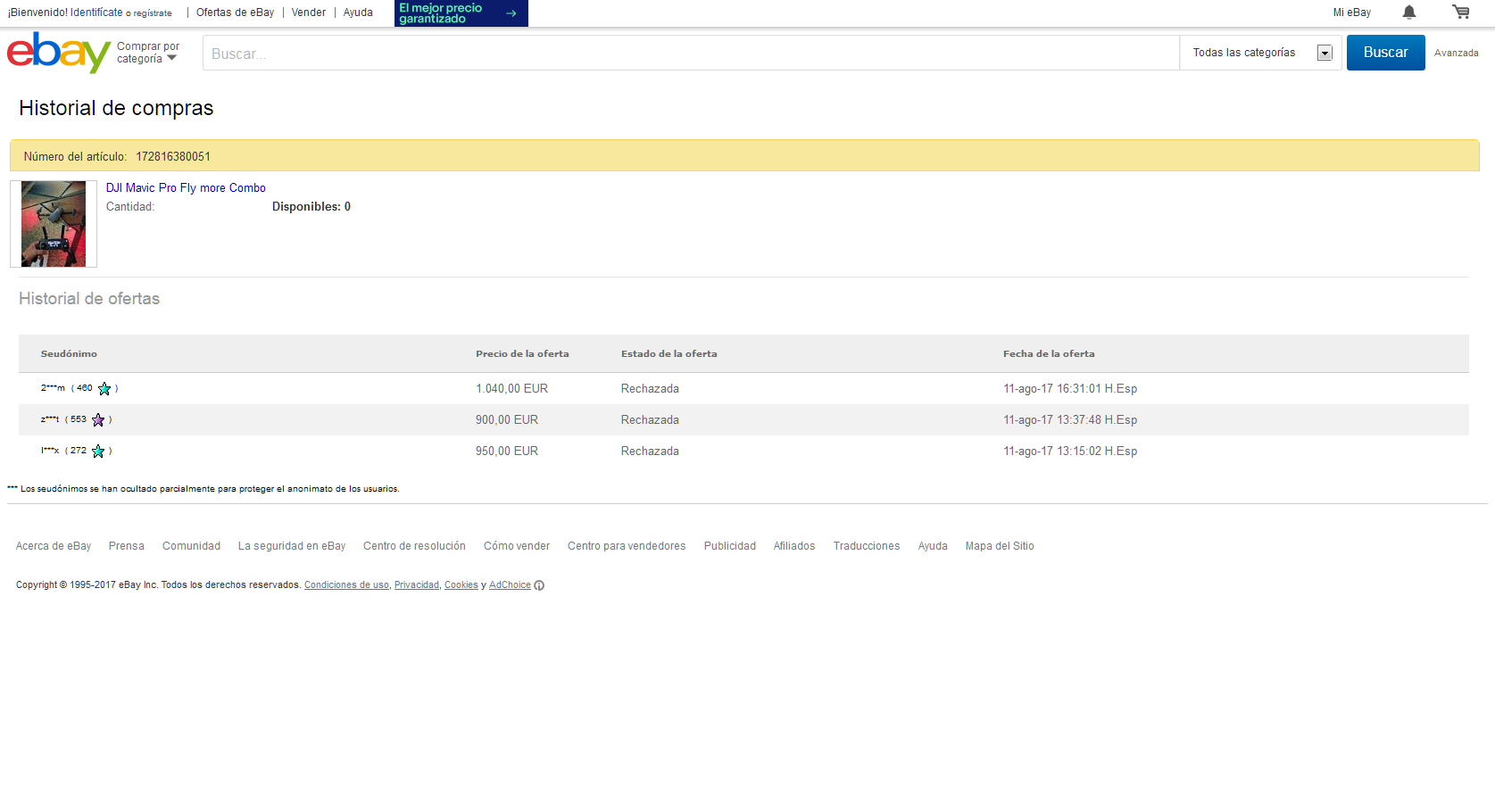Open the Afiliados footer link
This screenshot has height=812, width=1495.
[794, 546]
